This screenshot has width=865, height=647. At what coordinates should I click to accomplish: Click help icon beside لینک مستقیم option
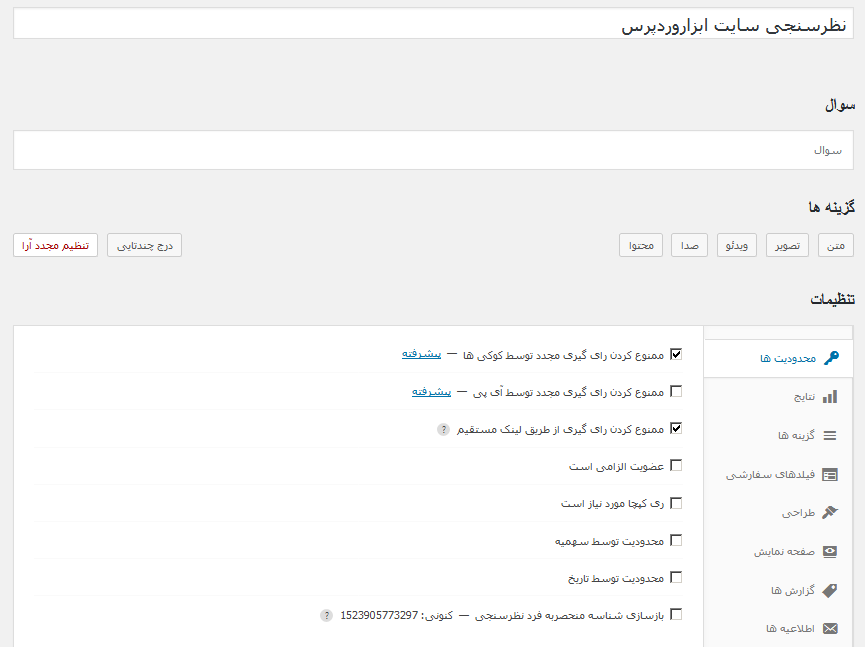444,429
